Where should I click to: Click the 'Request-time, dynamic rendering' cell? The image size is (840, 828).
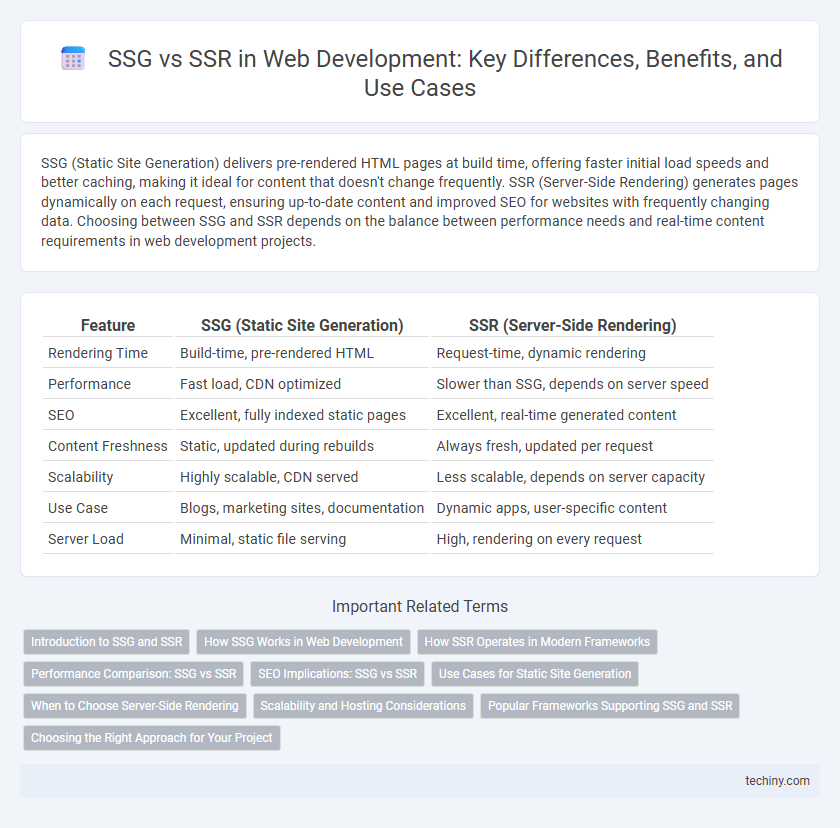(x=541, y=353)
